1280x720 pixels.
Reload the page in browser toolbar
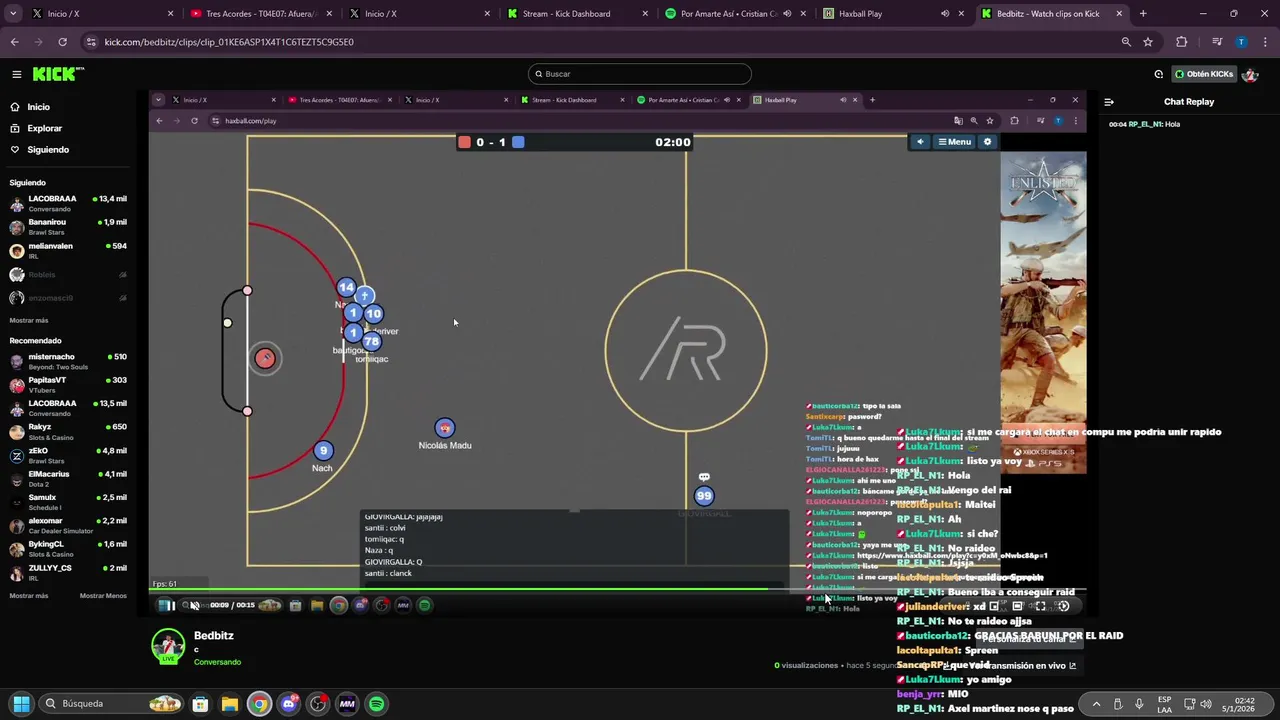click(62, 42)
